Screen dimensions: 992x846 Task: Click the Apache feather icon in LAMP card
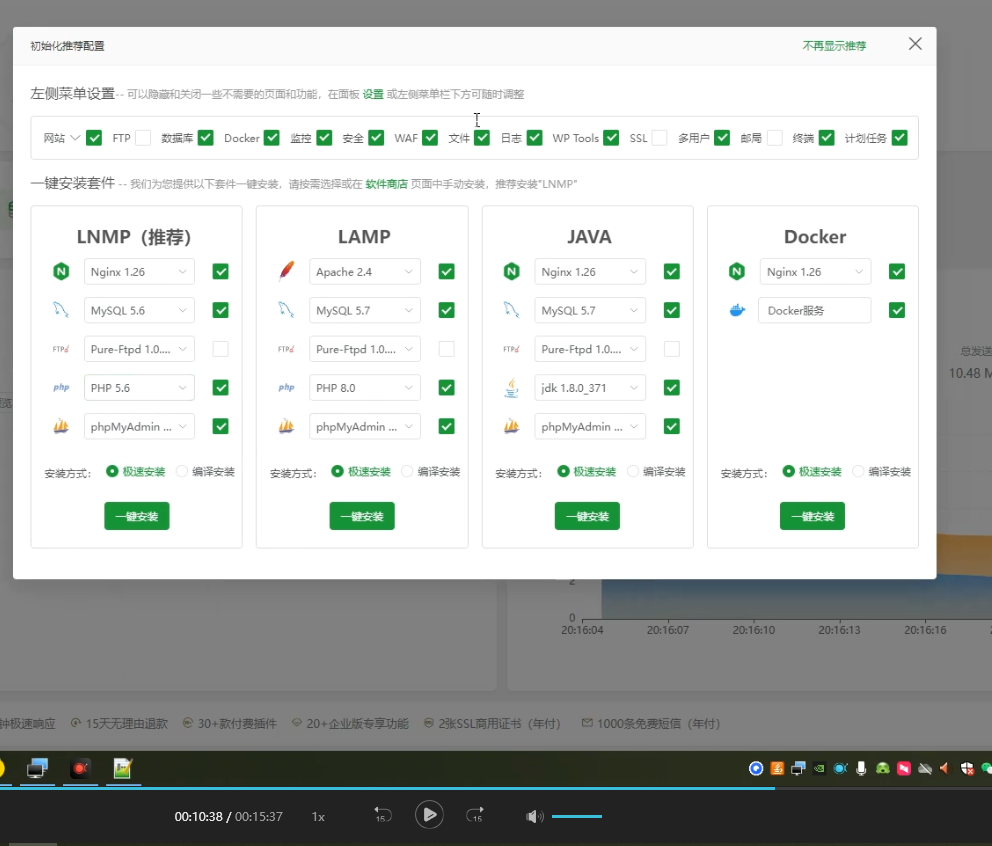click(287, 271)
